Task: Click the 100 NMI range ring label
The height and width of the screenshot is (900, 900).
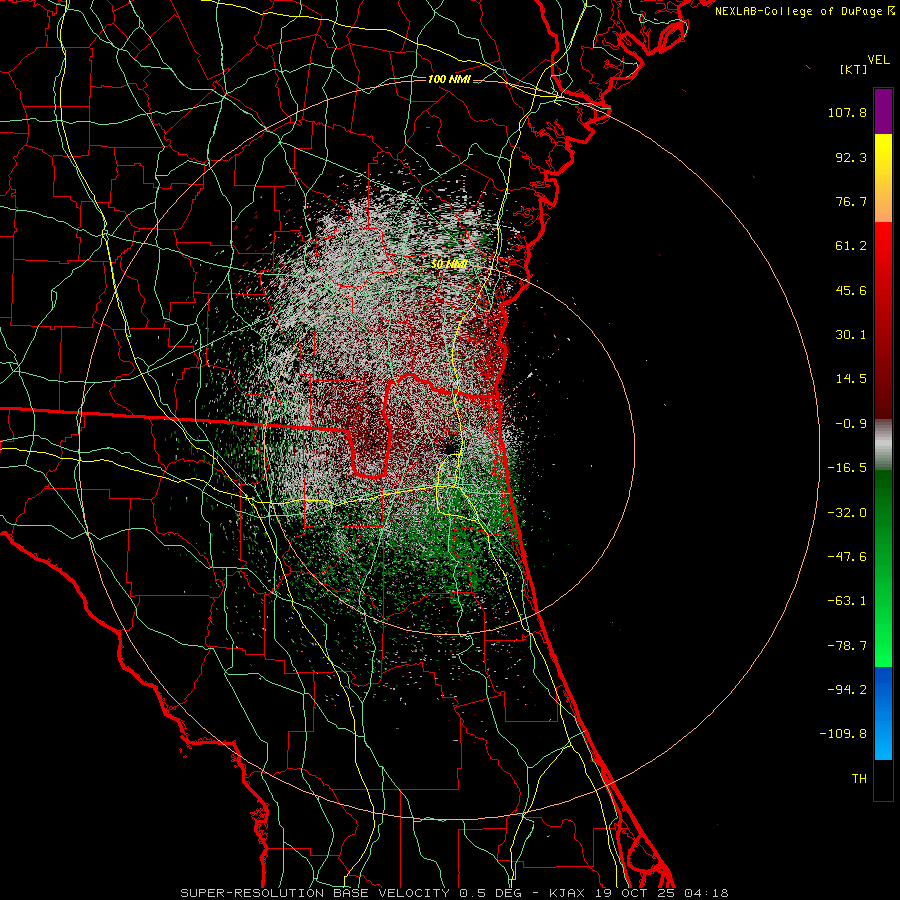Action: click(x=449, y=79)
